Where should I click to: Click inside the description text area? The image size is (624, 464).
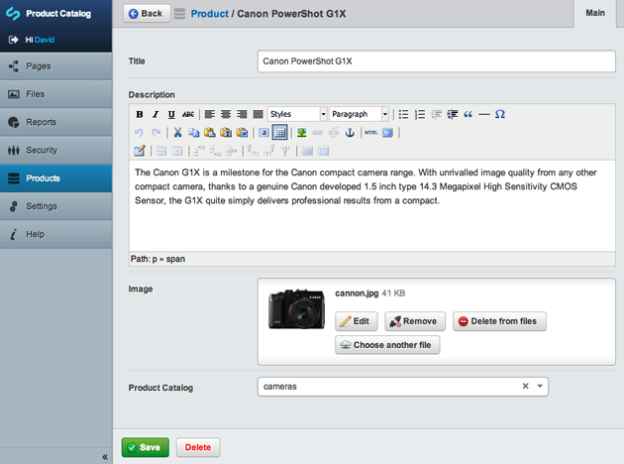(x=372, y=206)
